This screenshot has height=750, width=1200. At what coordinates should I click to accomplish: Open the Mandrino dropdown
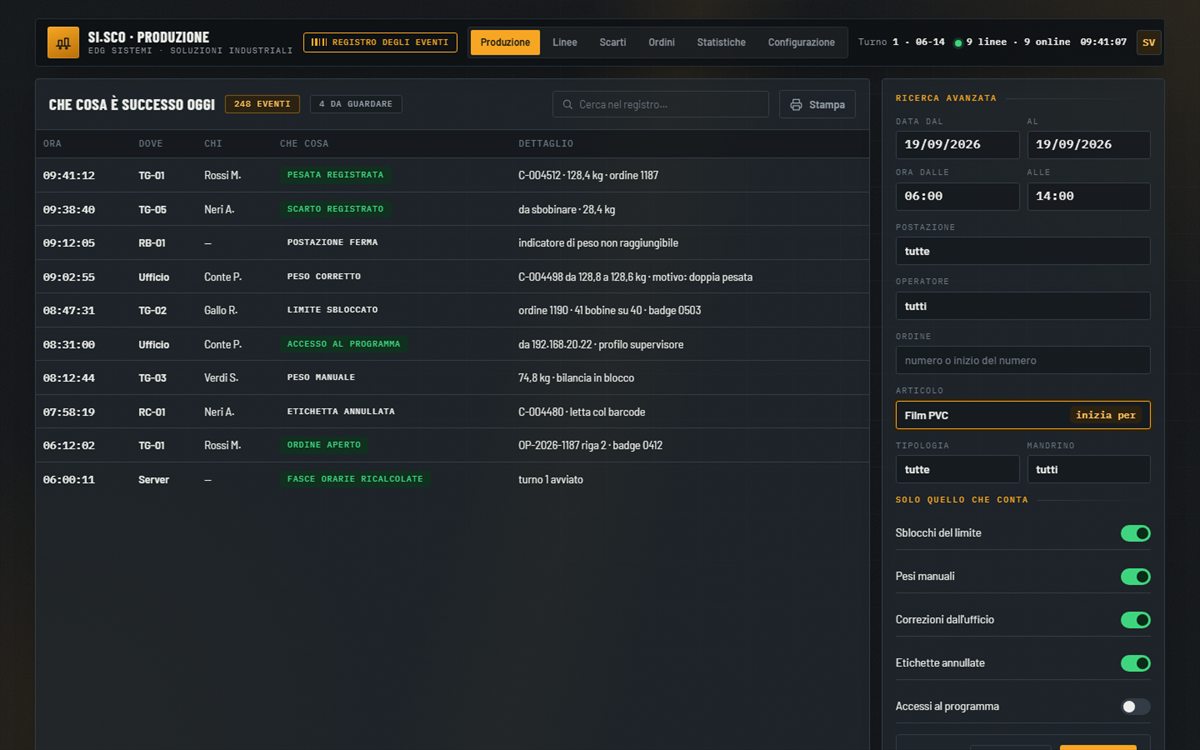1089,470
